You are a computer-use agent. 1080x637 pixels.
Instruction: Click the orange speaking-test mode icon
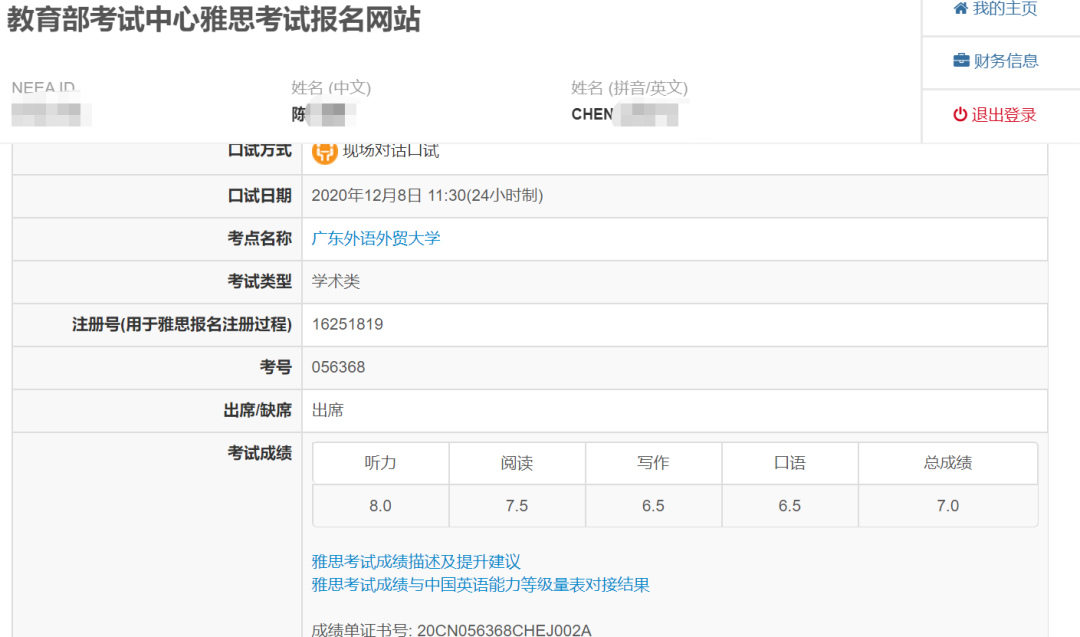tap(324, 151)
